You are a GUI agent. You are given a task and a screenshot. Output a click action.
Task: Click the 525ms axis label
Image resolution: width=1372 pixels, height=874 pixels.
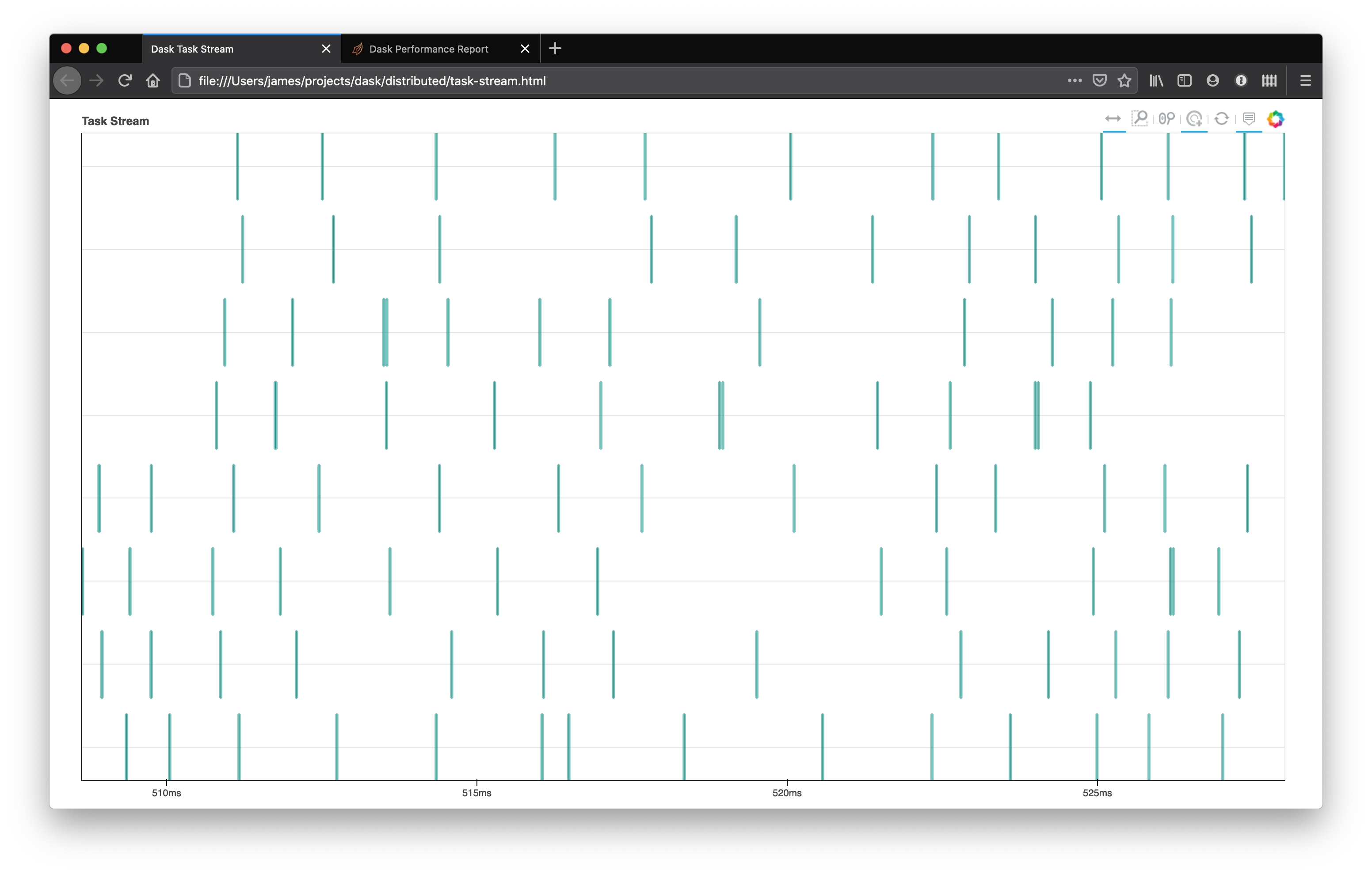[1098, 793]
